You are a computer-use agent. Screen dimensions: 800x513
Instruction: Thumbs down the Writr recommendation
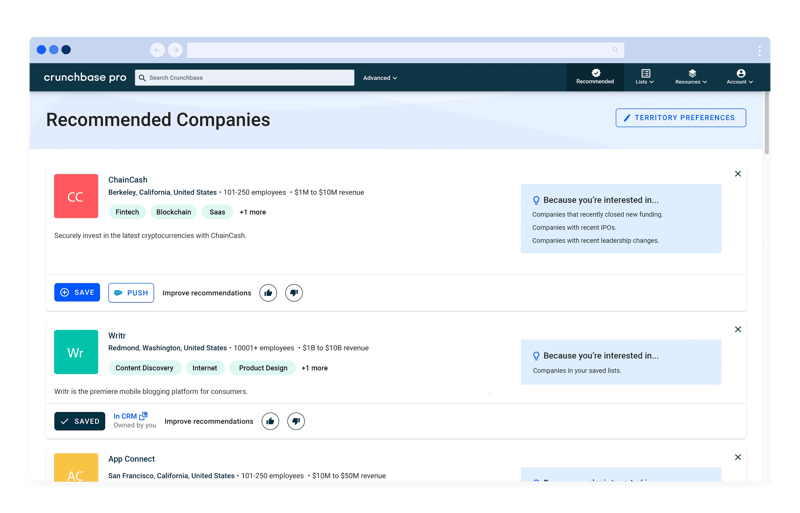click(296, 421)
